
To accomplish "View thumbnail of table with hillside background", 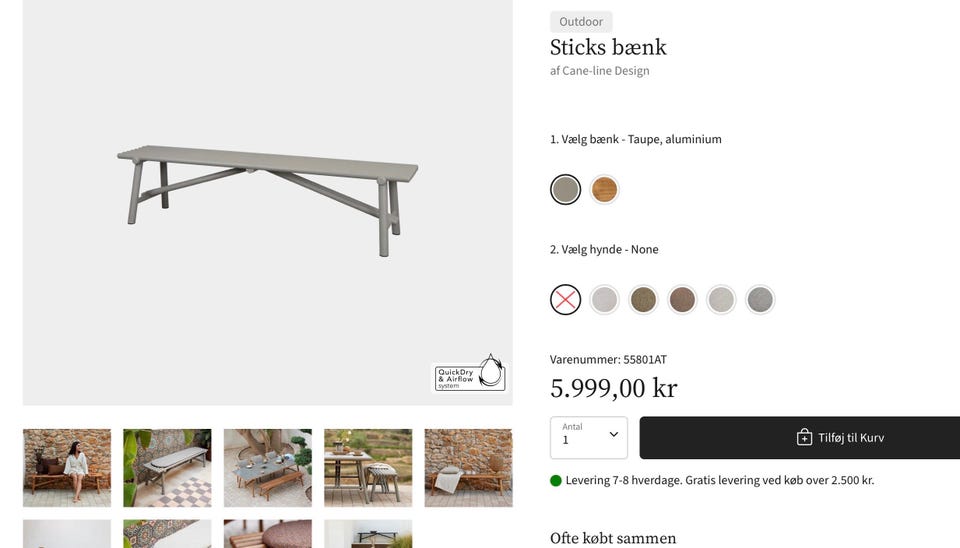I will click(368, 468).
